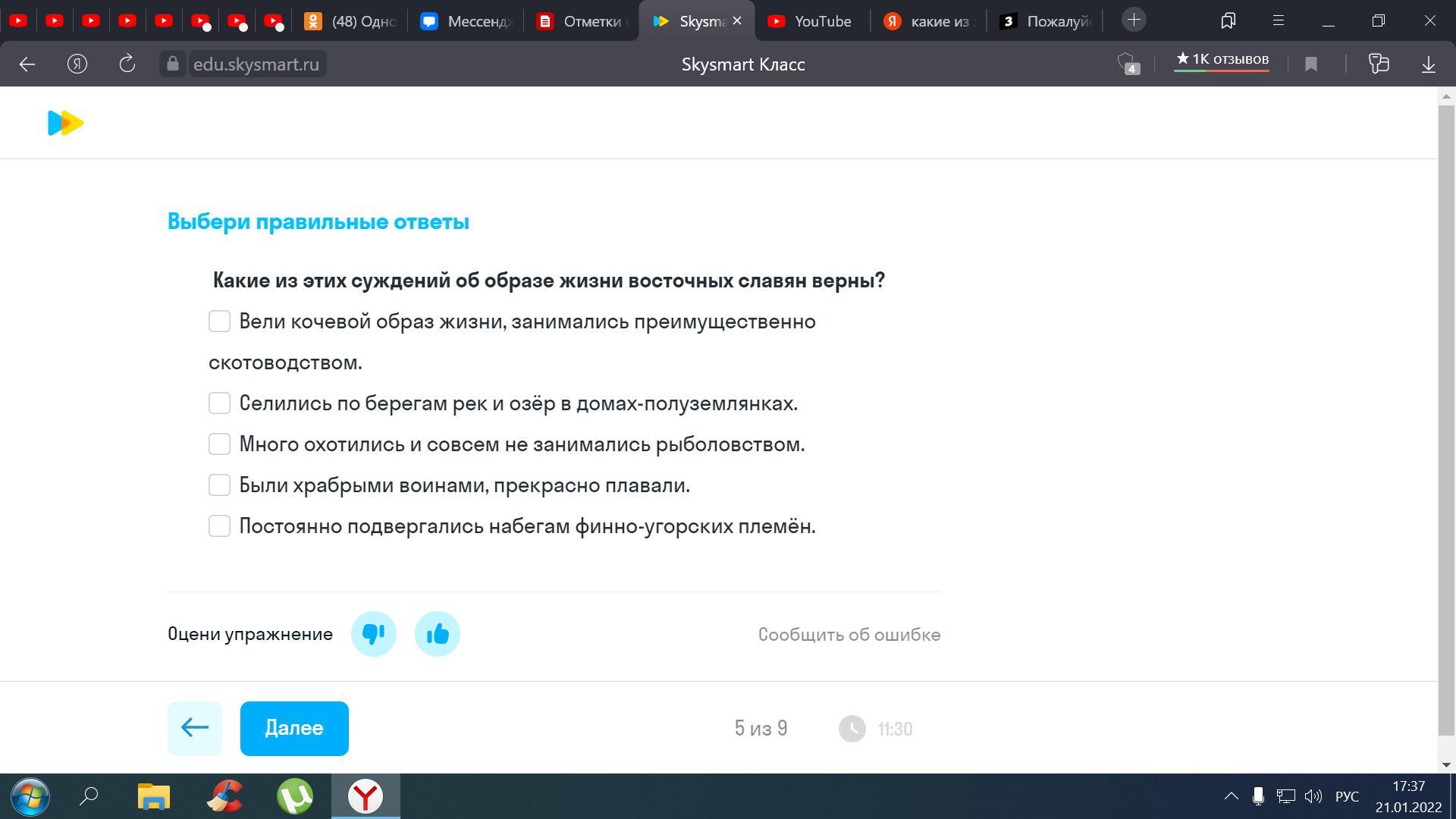Viewport: 1456px width, 819px height.
Task: Click the Skysmart logo icon
Action: click(65, 123)
